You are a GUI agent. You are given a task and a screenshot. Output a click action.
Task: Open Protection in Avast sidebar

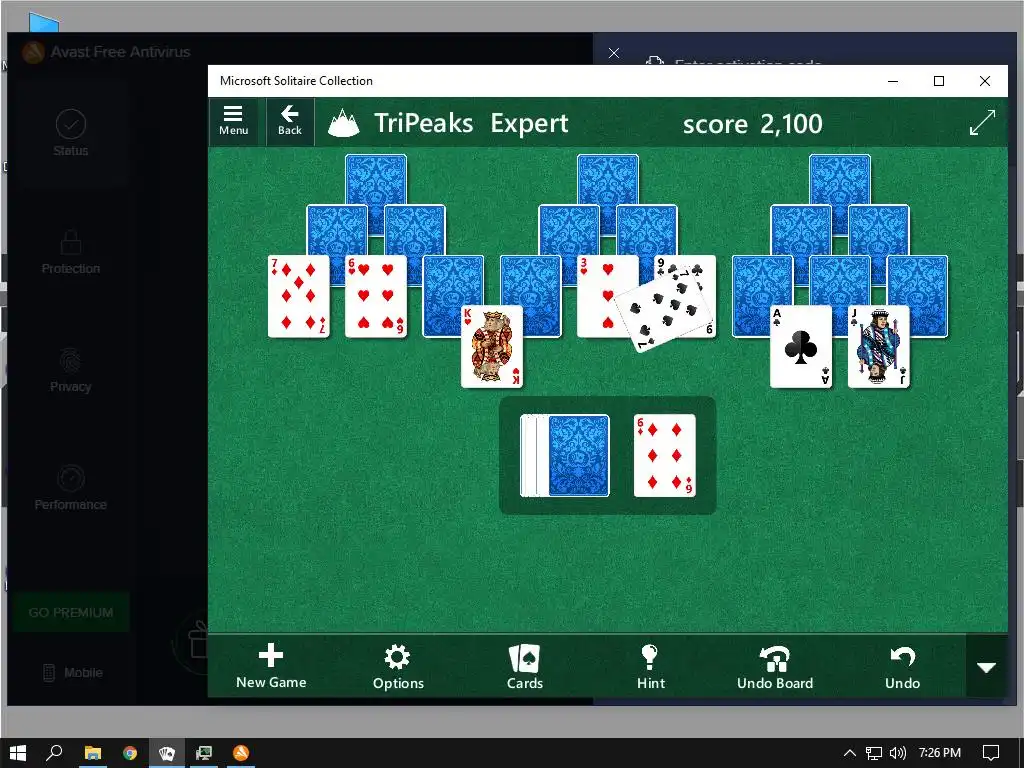pos(71,251)
